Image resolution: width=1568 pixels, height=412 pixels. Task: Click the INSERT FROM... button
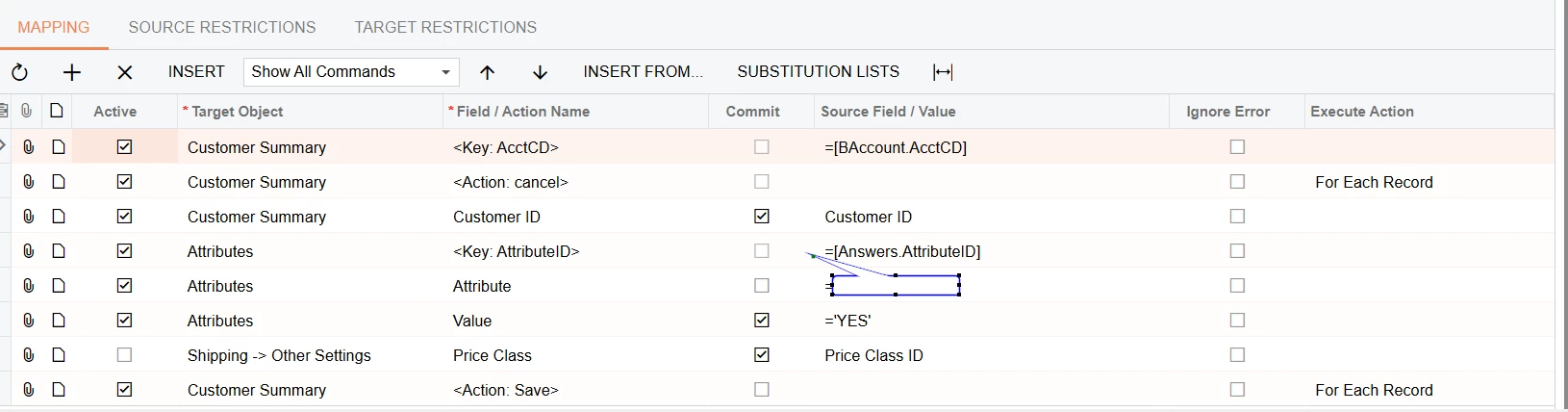coord(643,72)
